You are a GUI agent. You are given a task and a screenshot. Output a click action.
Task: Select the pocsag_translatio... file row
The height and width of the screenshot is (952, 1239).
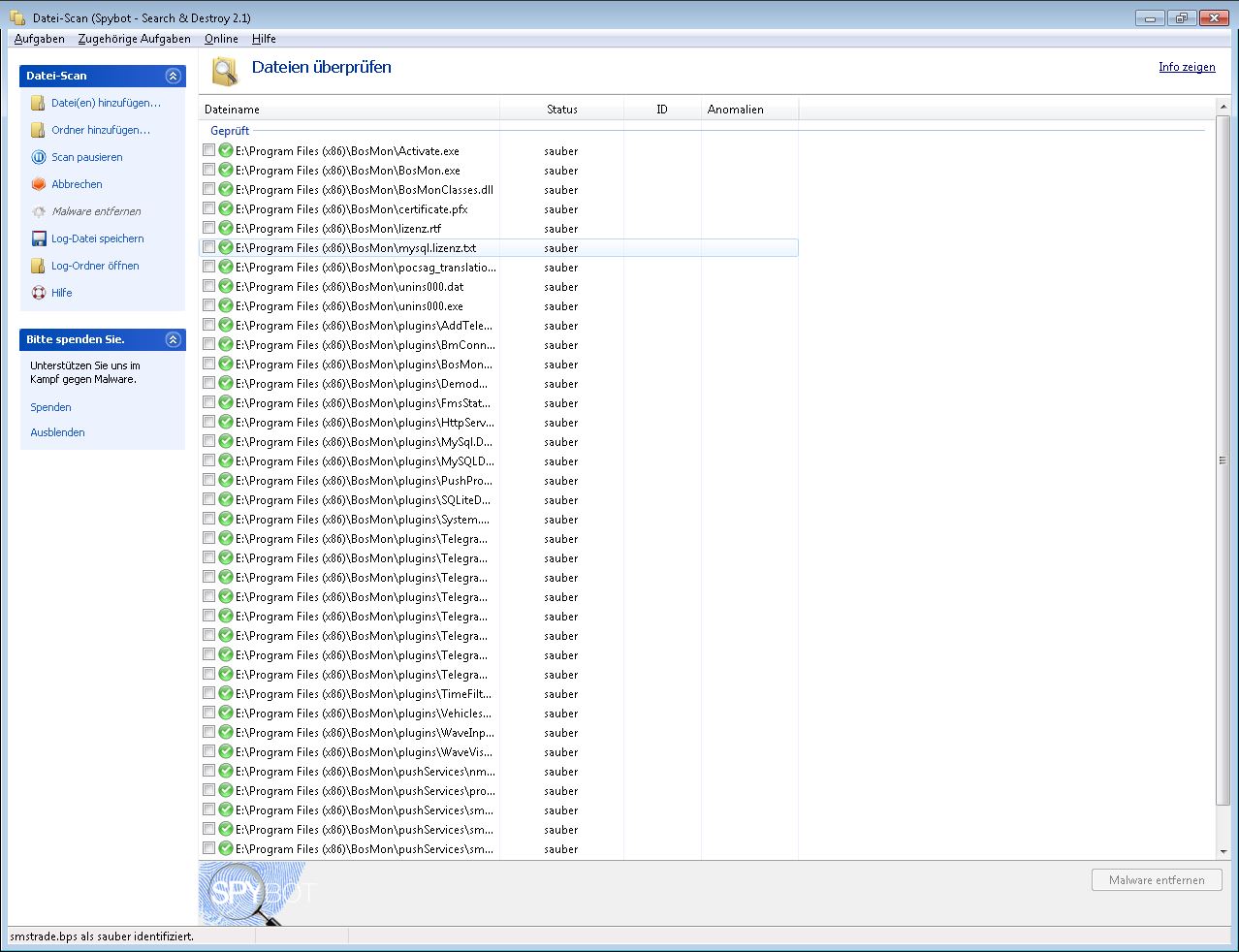[x=498, y=268]
